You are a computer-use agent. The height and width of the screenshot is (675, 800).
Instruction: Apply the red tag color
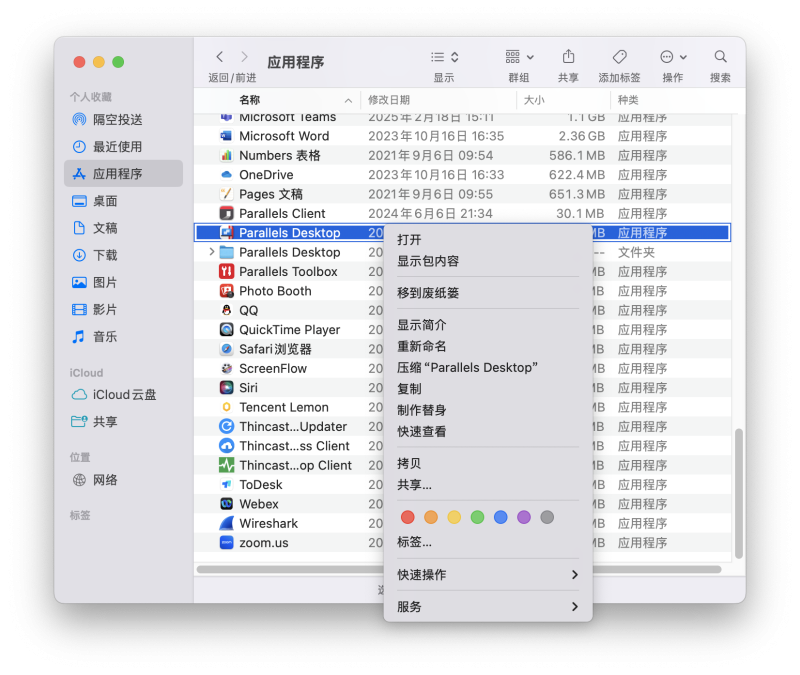pos(408,517)
